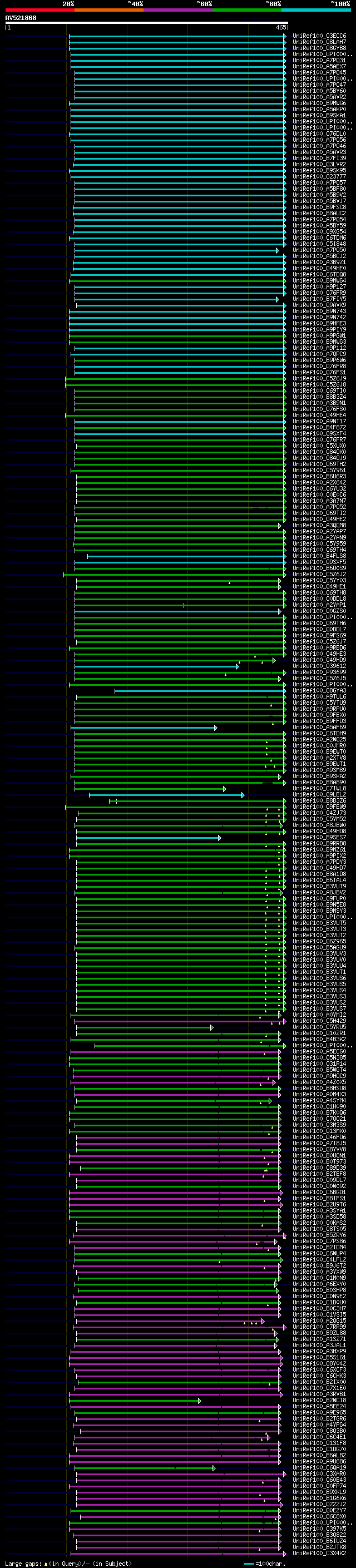
Task: Select the UniRef100_C5Z6J2 label
Action: pos(319,574)
